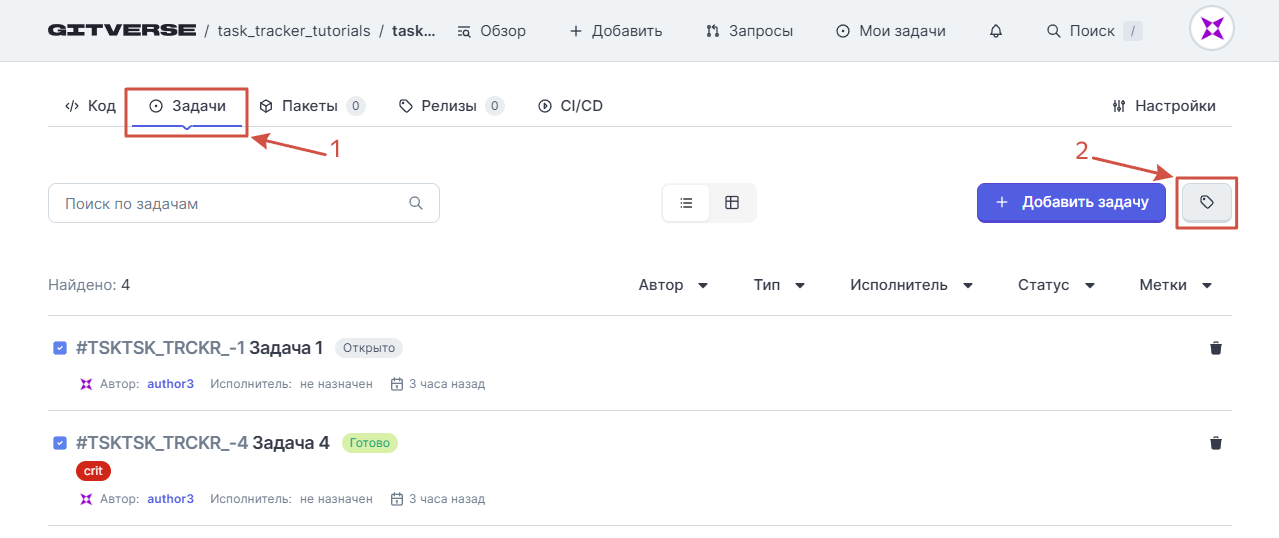Select the red crit label
Image resolution: width=1279 pixels, height=538 pixels.
point(93,470)
